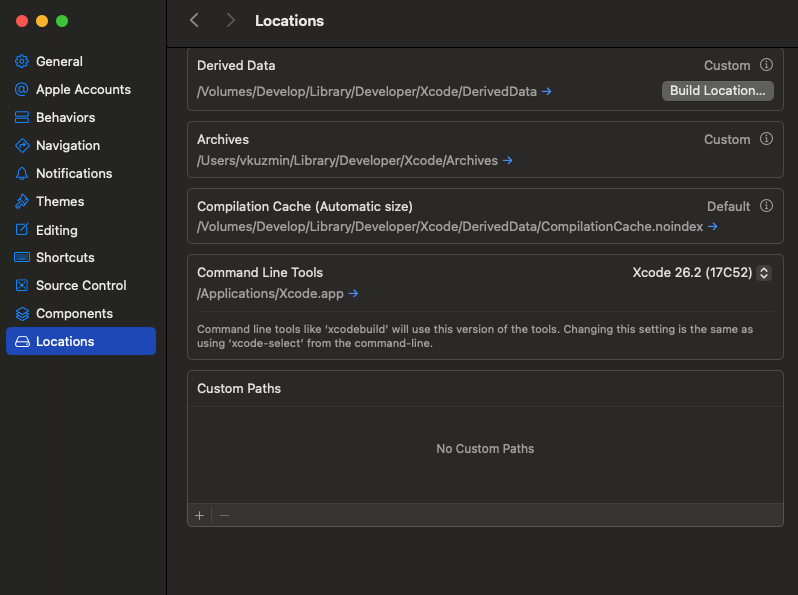Click the Build Location... button
This screenshot has width=798, height=595.
tap(718, 91)
